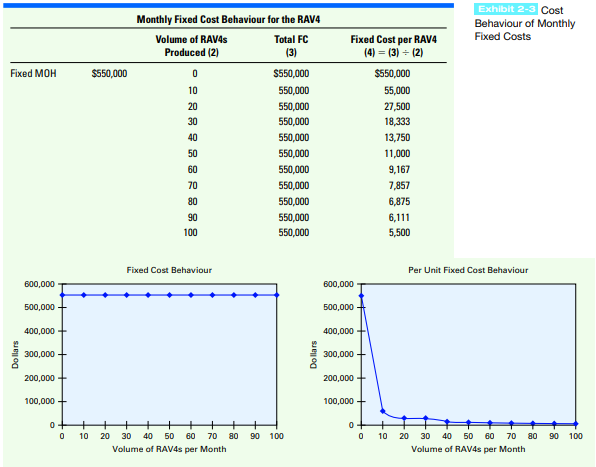Click the 18,333 per-unit cost cell
The width and height of the screenshot is (596, 467).
tap(397, 122)
